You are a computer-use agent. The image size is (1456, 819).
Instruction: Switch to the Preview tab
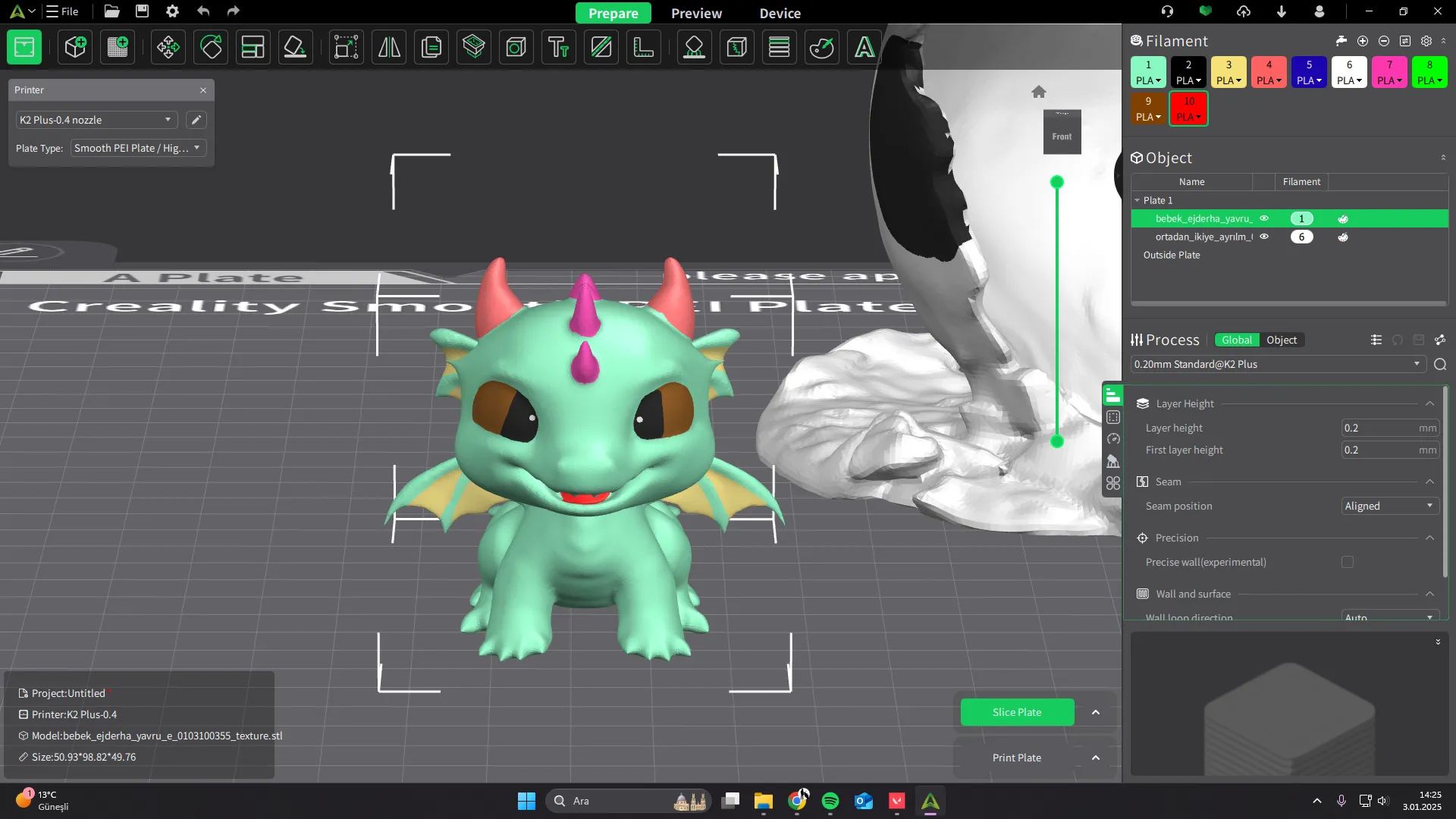[696, 13]
